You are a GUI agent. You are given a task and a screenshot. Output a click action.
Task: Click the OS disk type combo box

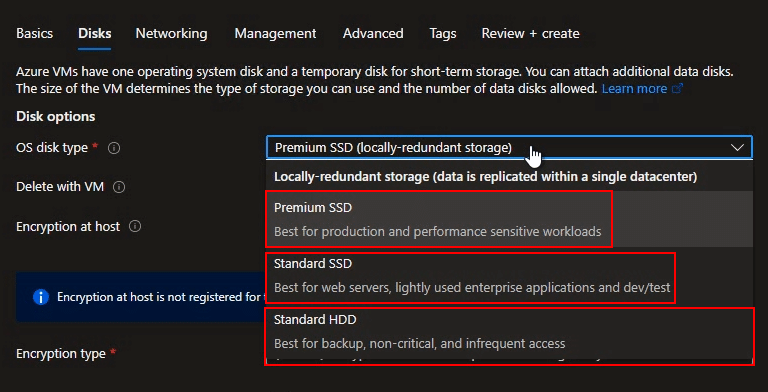(509, 147)
